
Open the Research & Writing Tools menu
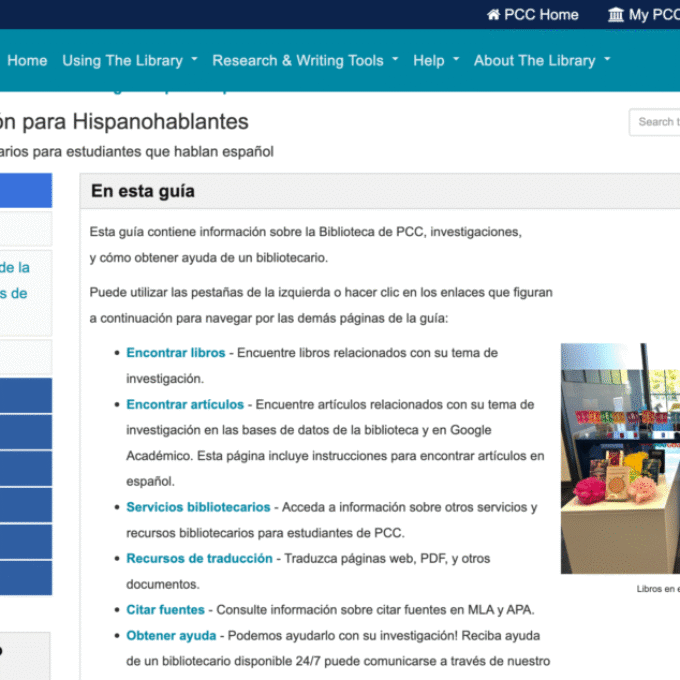click(x=298, y=60)
